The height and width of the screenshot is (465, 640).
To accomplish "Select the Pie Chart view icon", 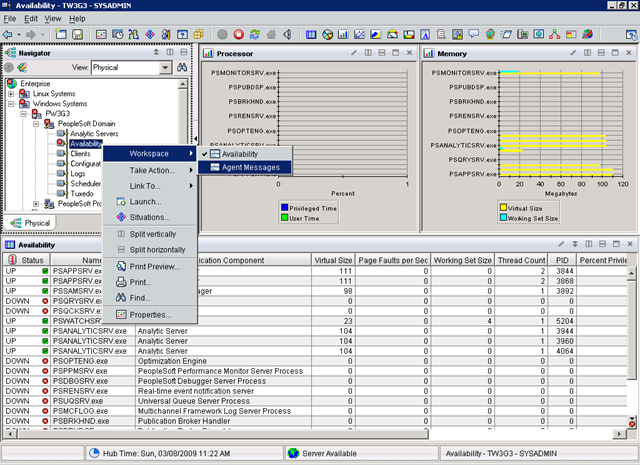I will (x=327, y=35).
